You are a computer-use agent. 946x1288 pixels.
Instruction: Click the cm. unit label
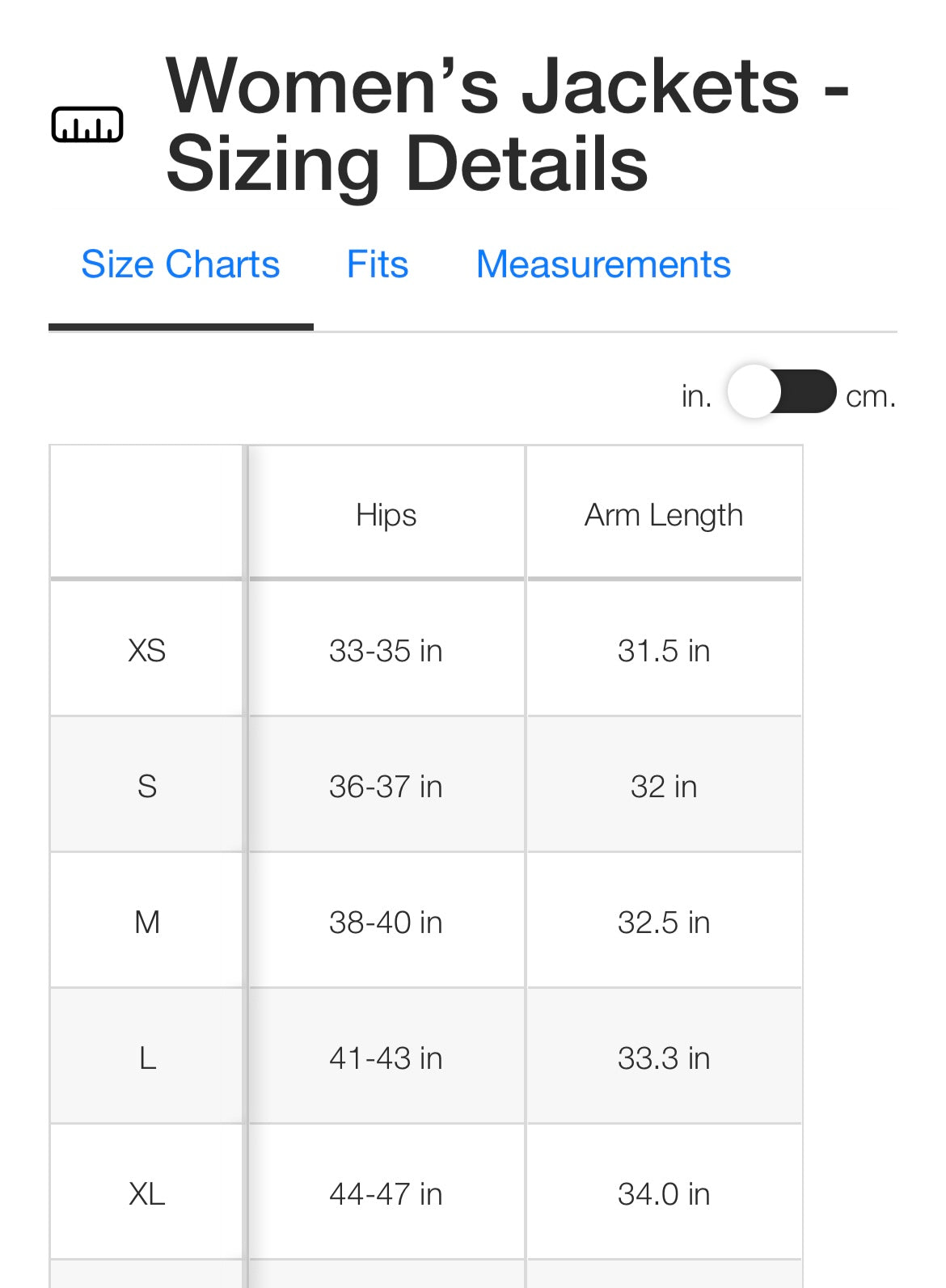click(871, 396)
